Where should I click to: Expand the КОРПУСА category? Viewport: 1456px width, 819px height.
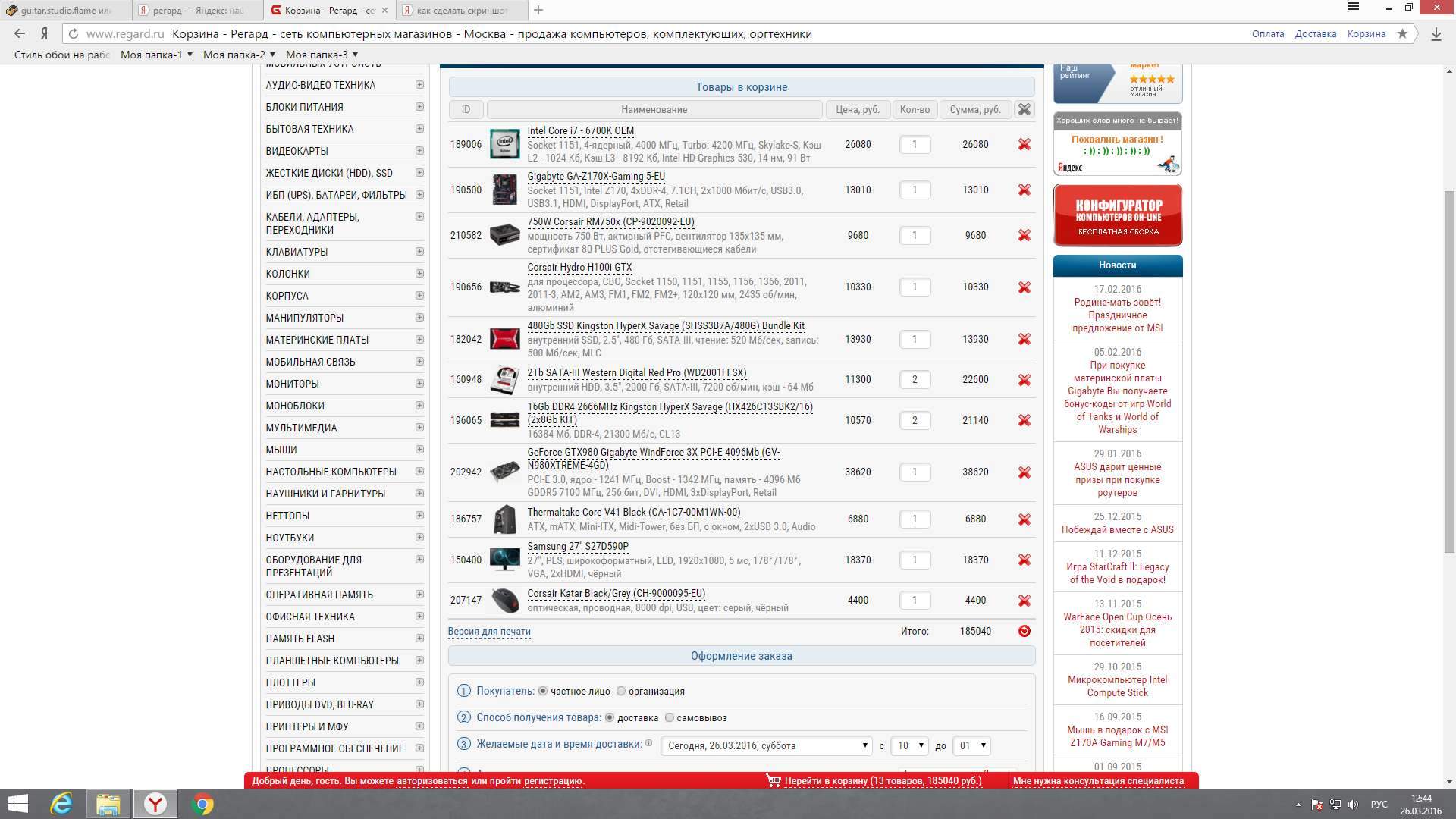pyautogui.click(x=419, y=295)
